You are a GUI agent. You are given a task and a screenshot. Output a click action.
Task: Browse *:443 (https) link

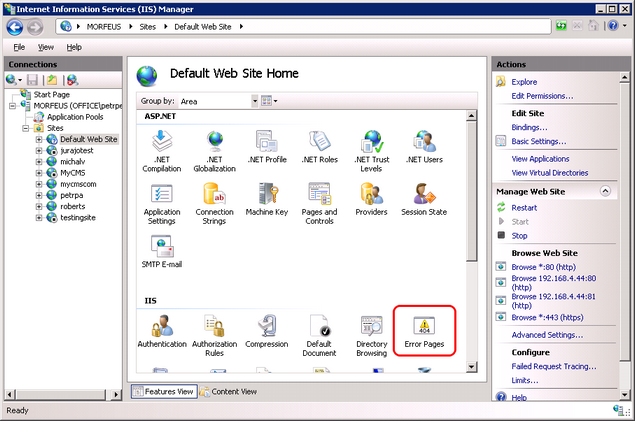pos(547,317)
